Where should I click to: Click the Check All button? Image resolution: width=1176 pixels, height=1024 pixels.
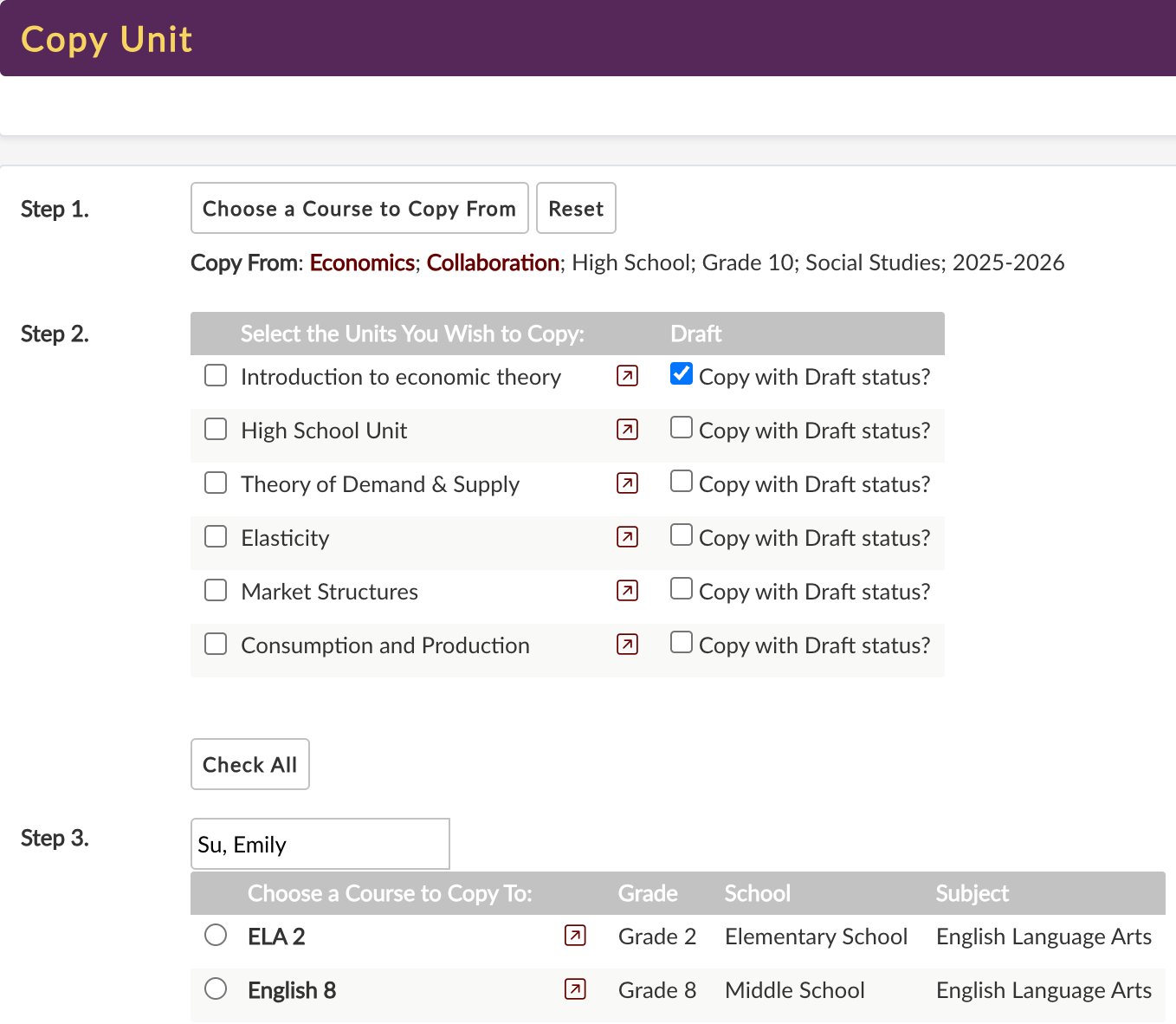(249, 764)
